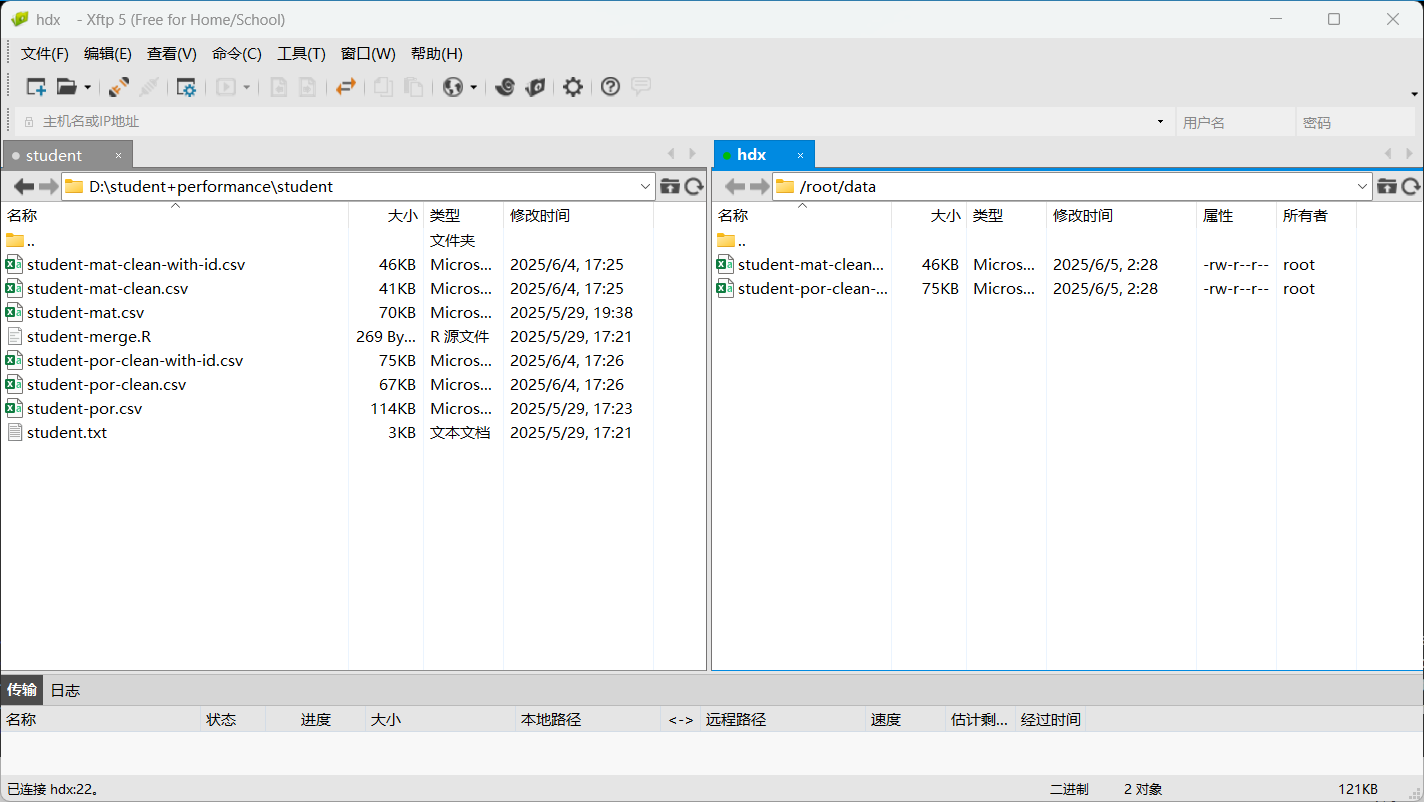The height and width of the screenshot is (802, 1424).
Task: Switch to the student session tab
Action: click(55, 154)
